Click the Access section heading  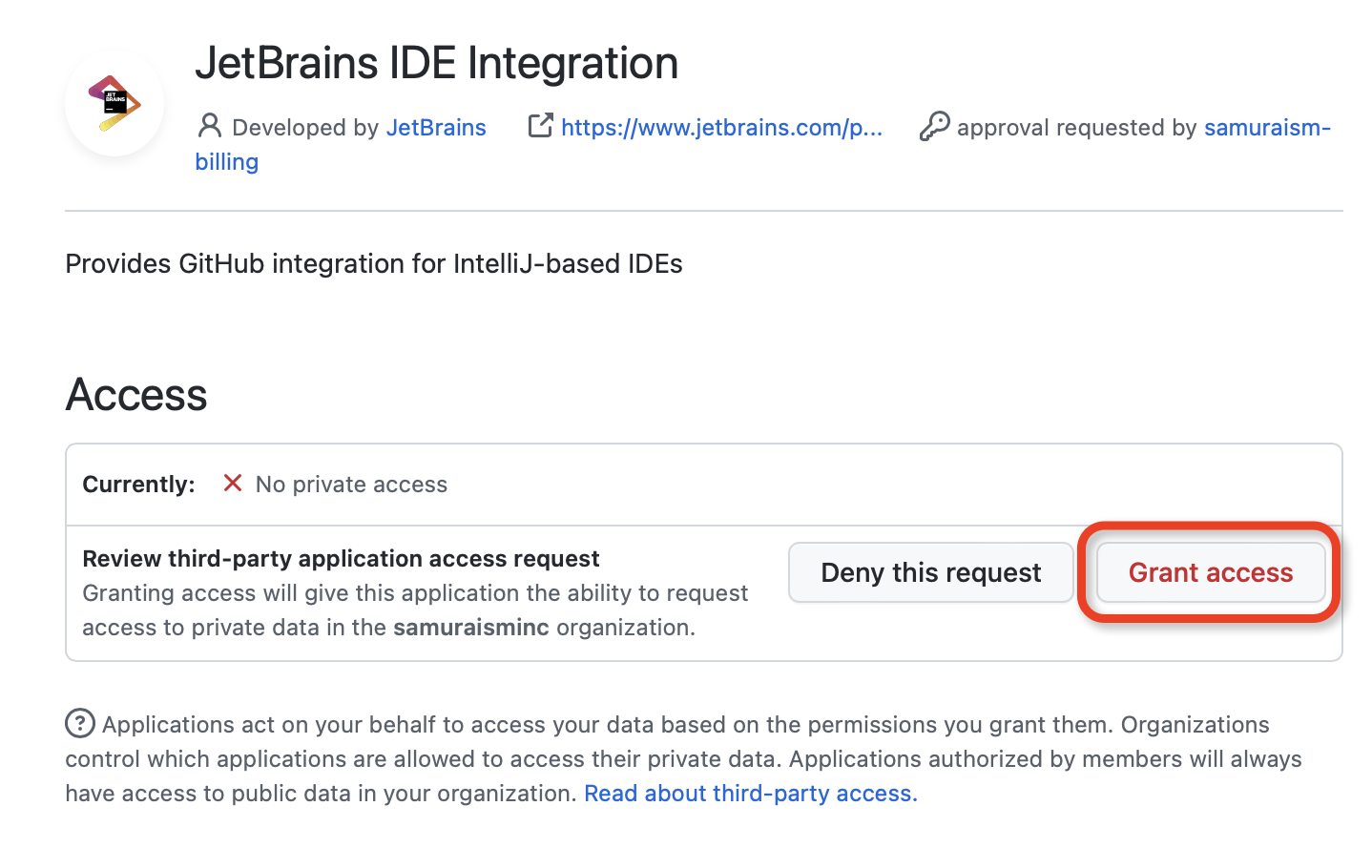click(136, 395)
